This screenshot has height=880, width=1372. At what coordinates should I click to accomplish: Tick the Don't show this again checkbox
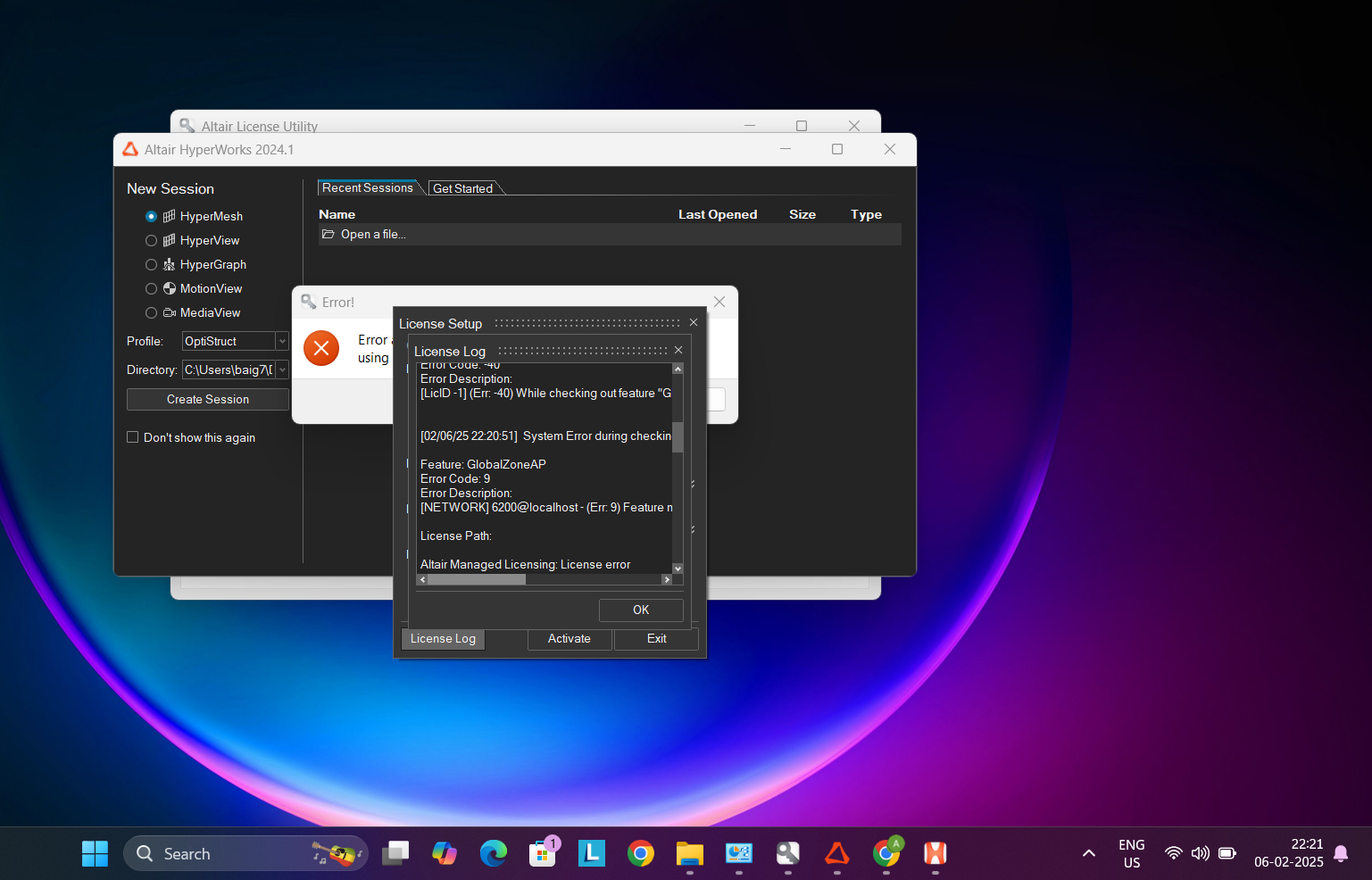point(133,437)
